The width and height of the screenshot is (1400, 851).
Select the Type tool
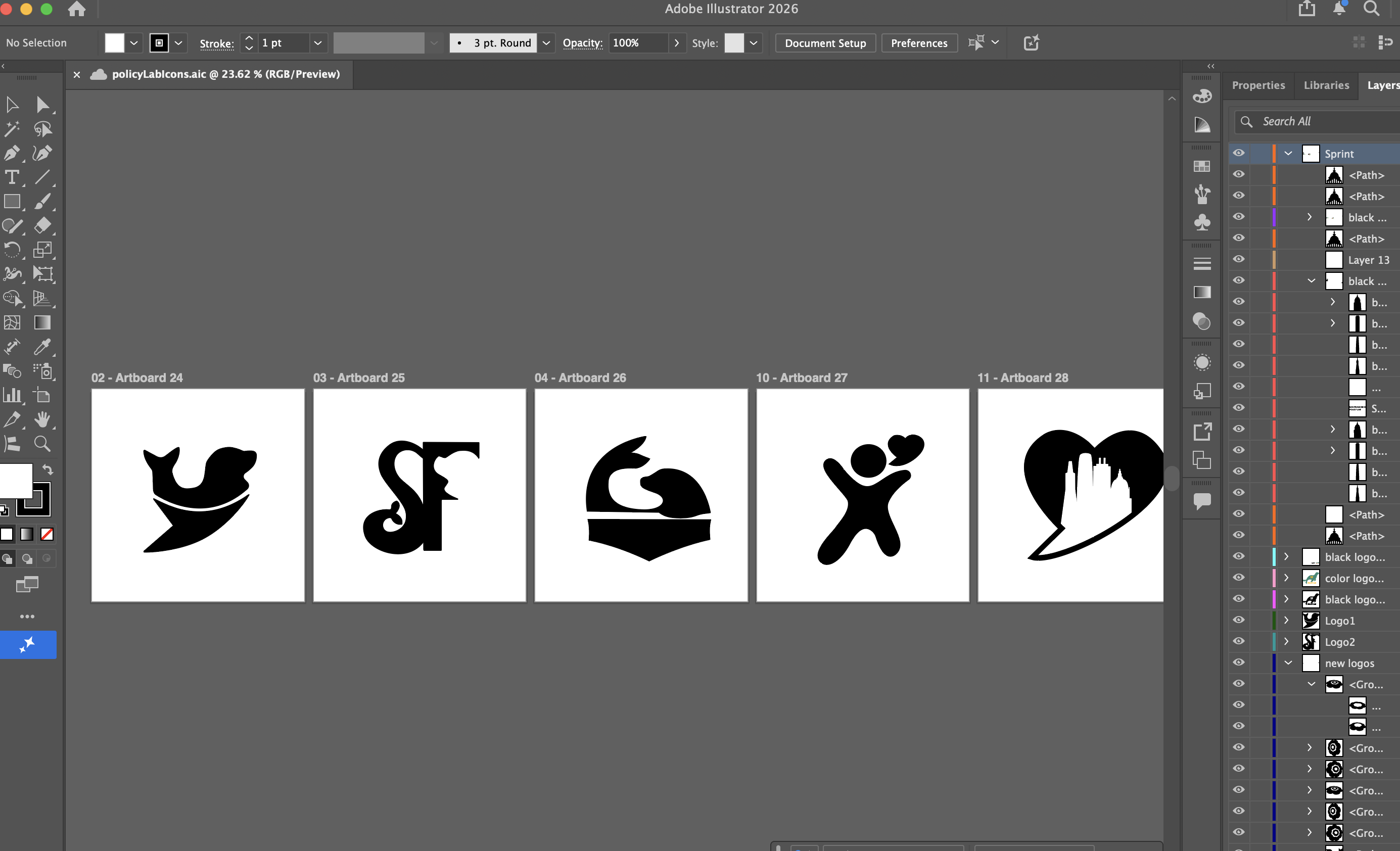[x=12, y=177]
